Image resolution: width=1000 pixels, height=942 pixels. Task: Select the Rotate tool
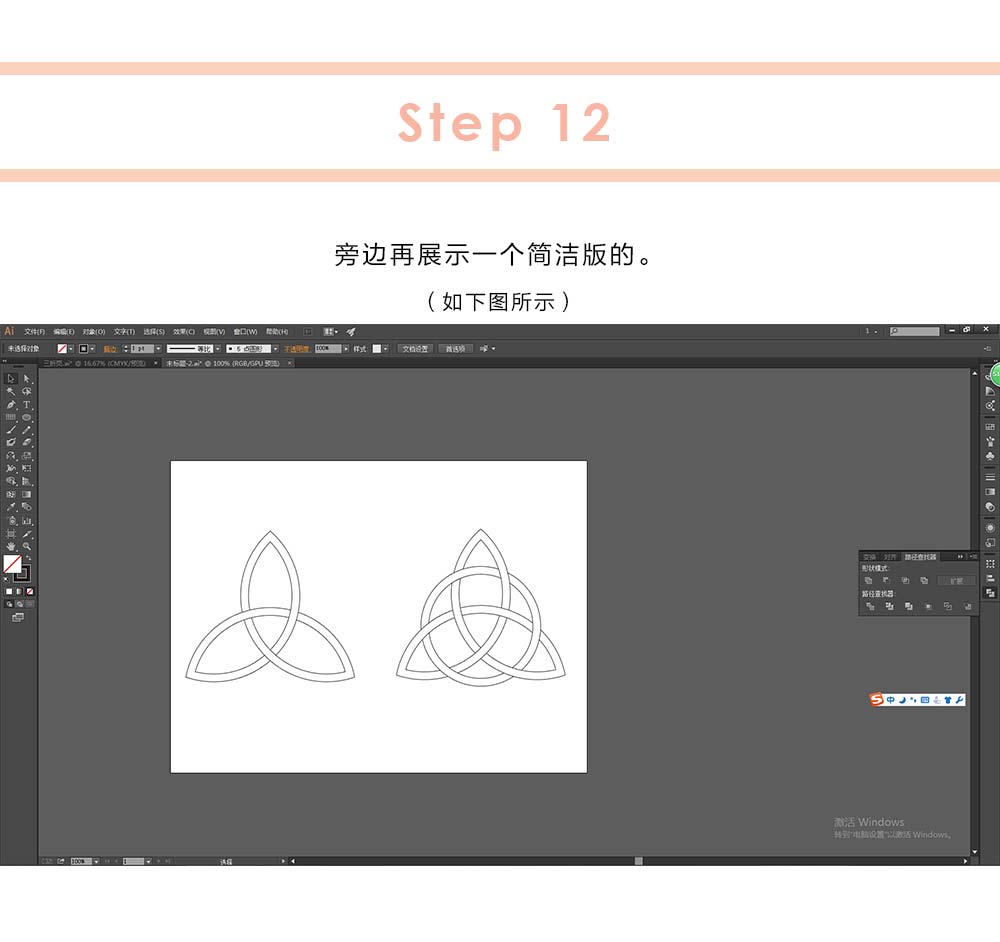[x=11, y=455]
